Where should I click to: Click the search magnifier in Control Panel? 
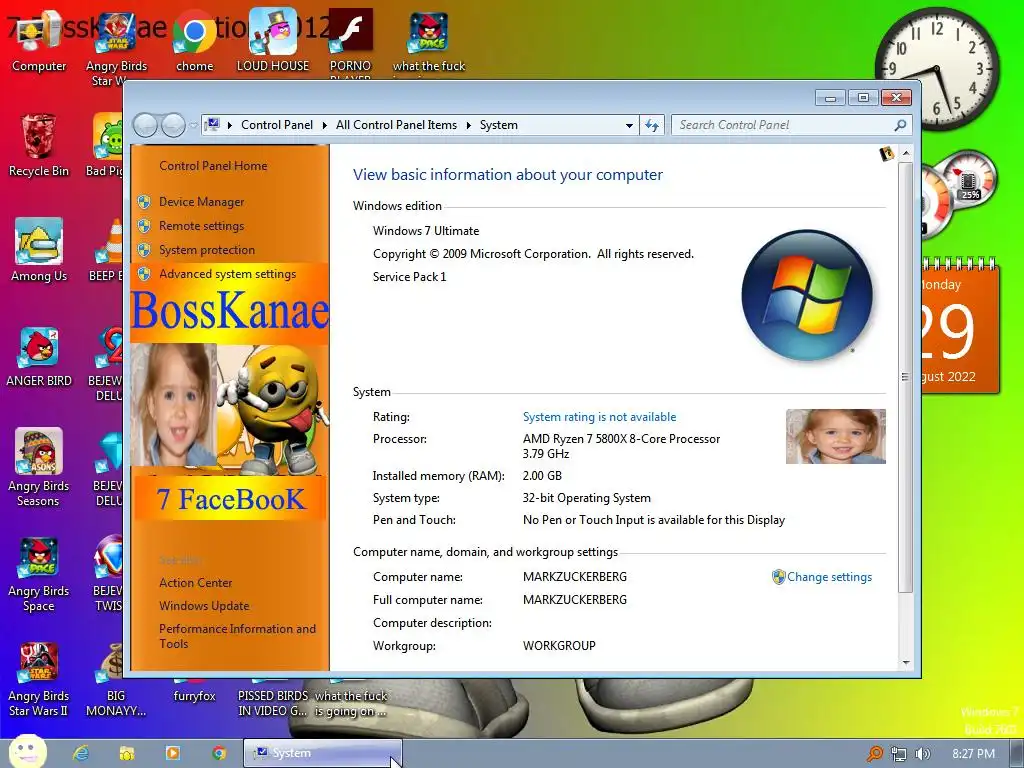pyautogui.click(x=900, y=125)
